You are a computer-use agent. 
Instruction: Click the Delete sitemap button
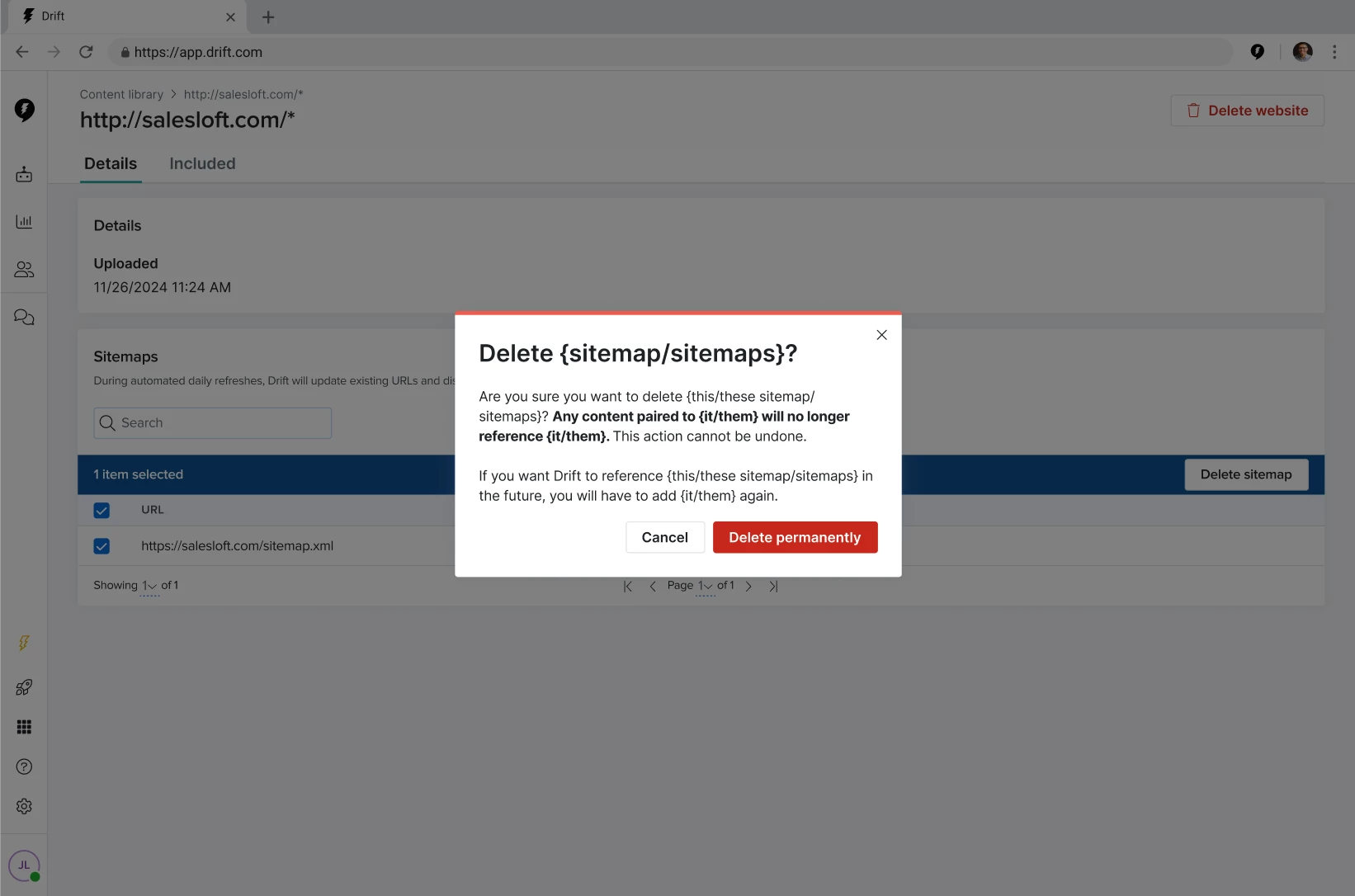pos(1246,474)
